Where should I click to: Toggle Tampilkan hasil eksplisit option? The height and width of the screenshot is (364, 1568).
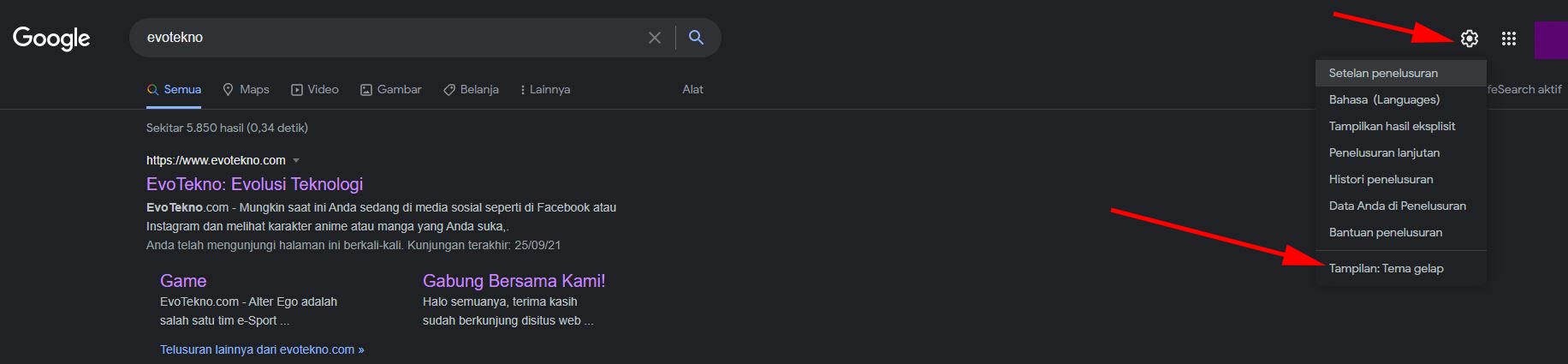[x=1392, y=126]
